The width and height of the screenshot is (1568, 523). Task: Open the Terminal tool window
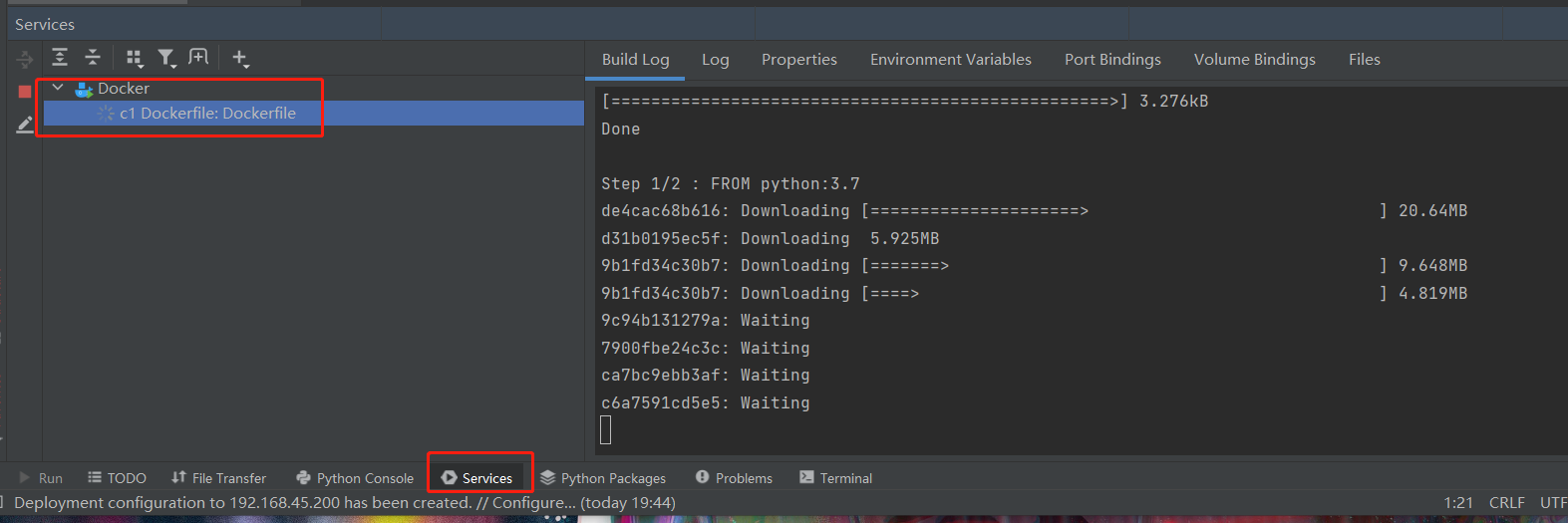point(835,478)
